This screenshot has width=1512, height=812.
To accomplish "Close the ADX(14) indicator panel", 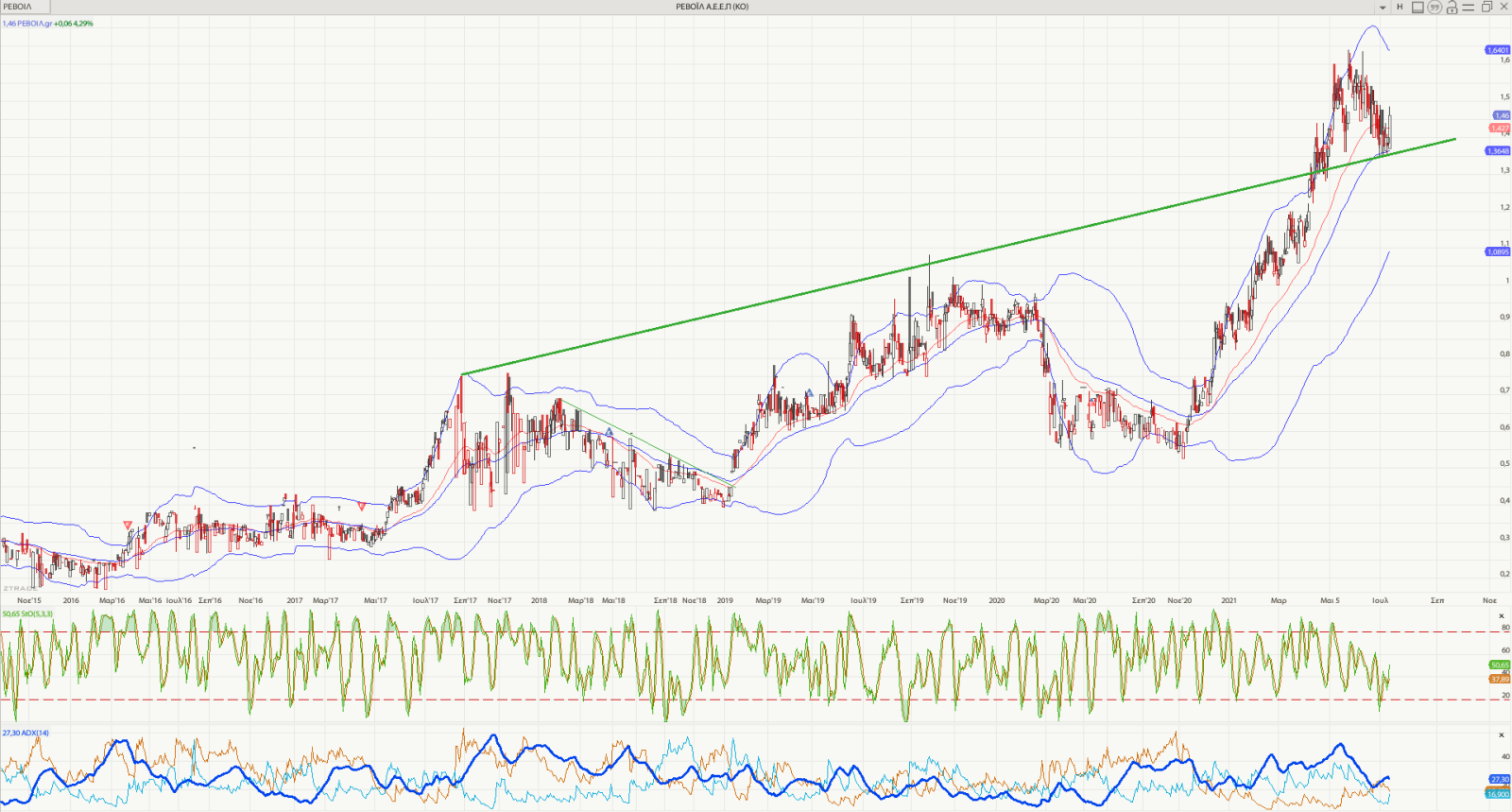I will coord(1502,735).
